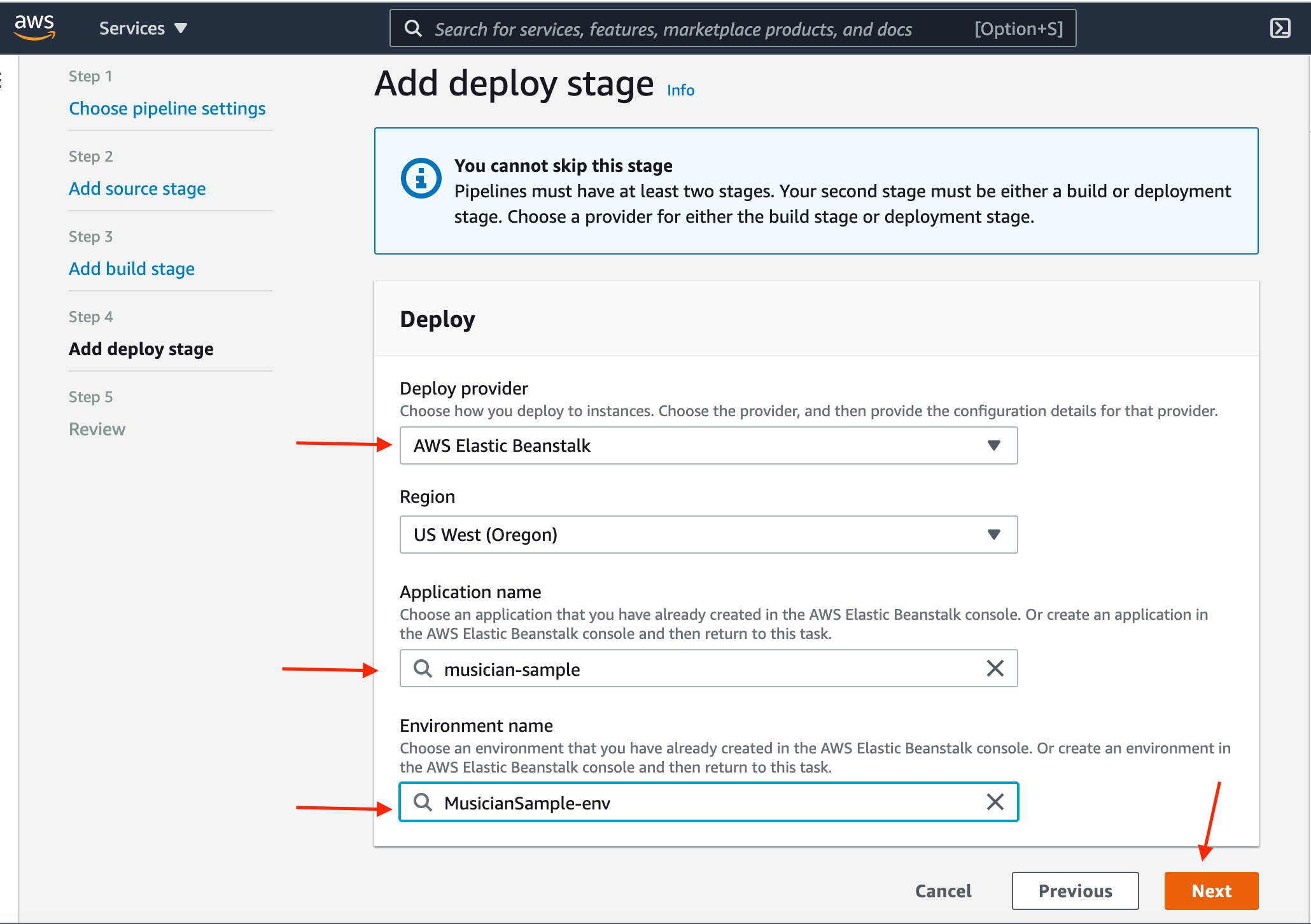This screenshot has height=924, width=1311.
Task: Cancel the pipeline creation
Action: 943,890
